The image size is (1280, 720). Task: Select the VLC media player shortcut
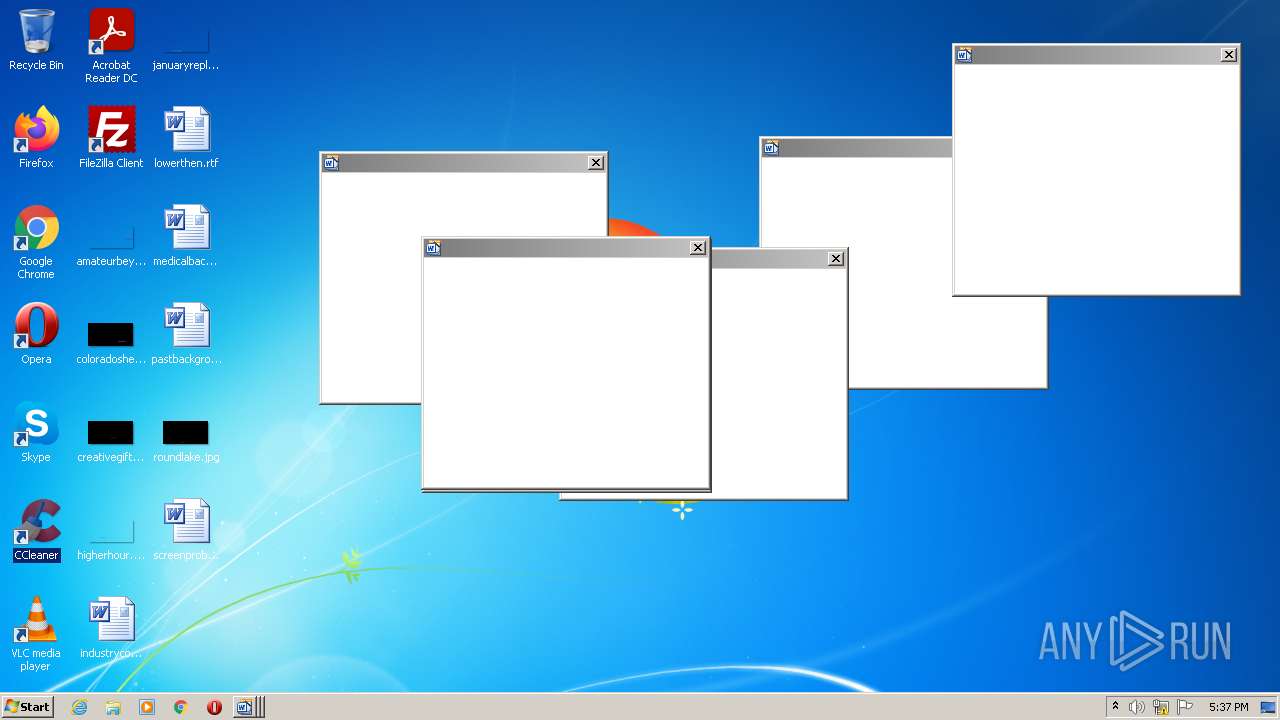click(36, 634)
